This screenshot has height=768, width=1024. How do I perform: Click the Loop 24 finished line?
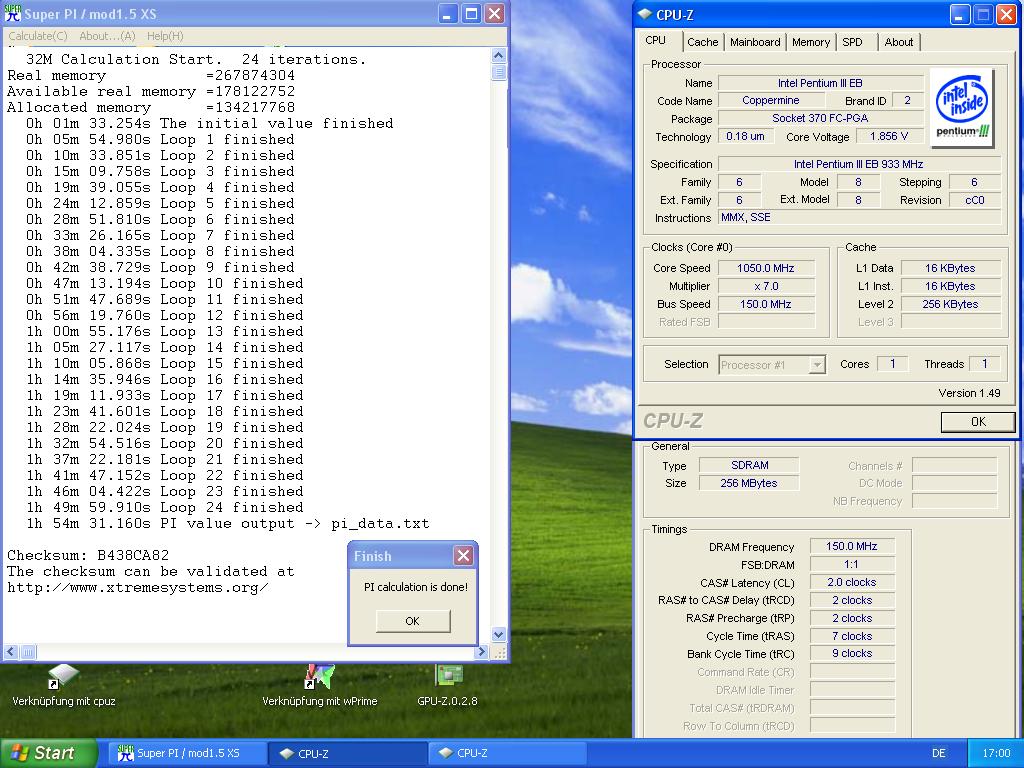click(x=165, y=507)
